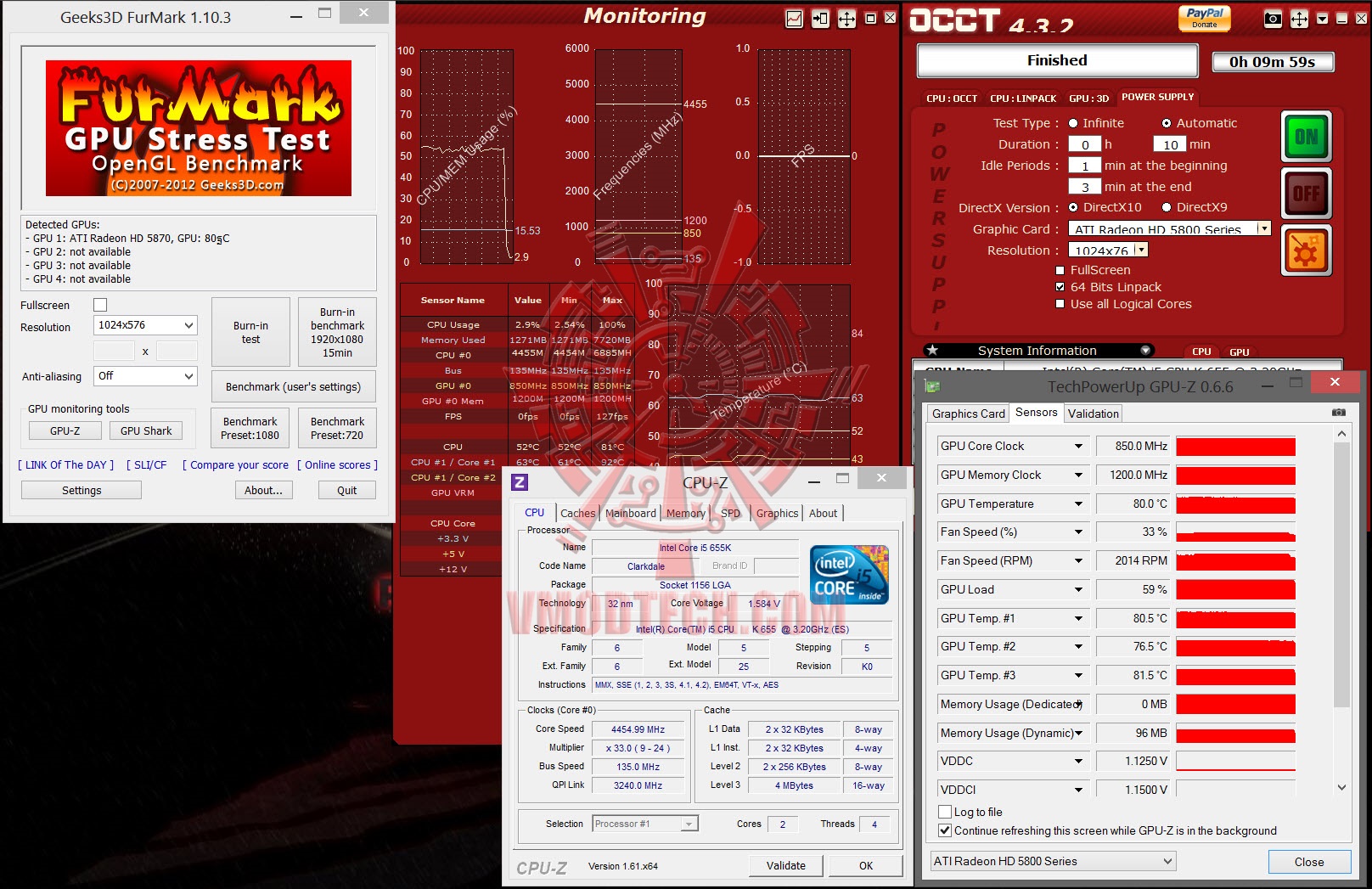Switch to the GPU : 3D tab
This screenshot has height=889, width=1372.
[x=1088, y=98]
